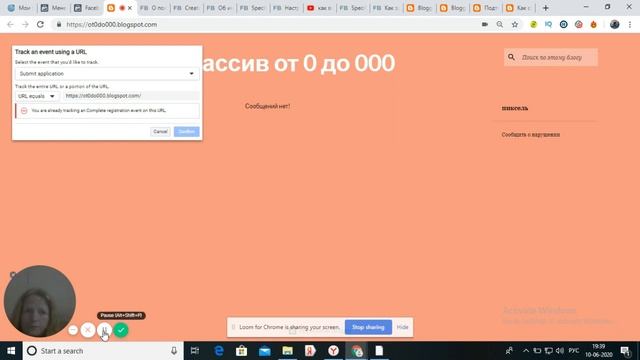Switch to the 'FB Creat' tab
640x360 pixels.
coord(186,8)
